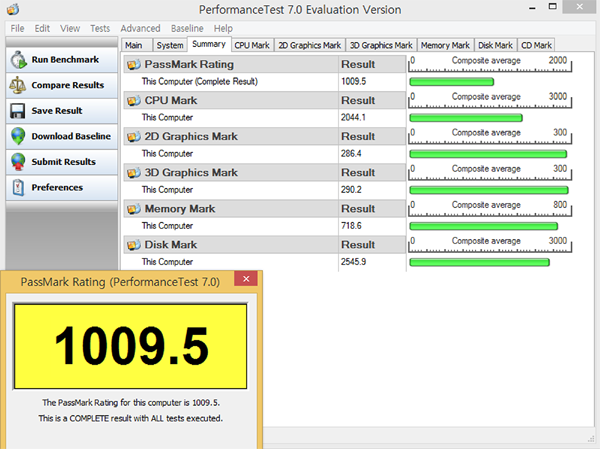Screen dimensions: 600x449
Task: Click the Download Baseline globe icon
Action: (18, 136)
